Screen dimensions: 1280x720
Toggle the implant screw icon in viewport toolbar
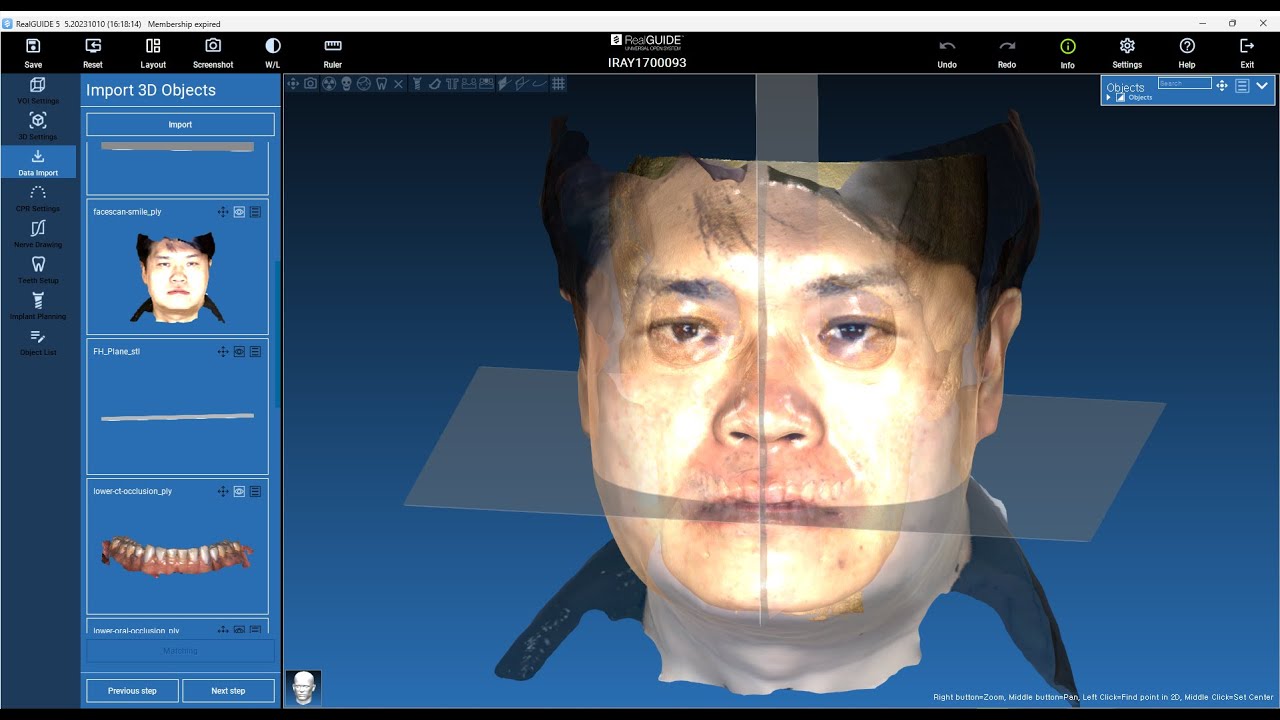tap(417, 84)
